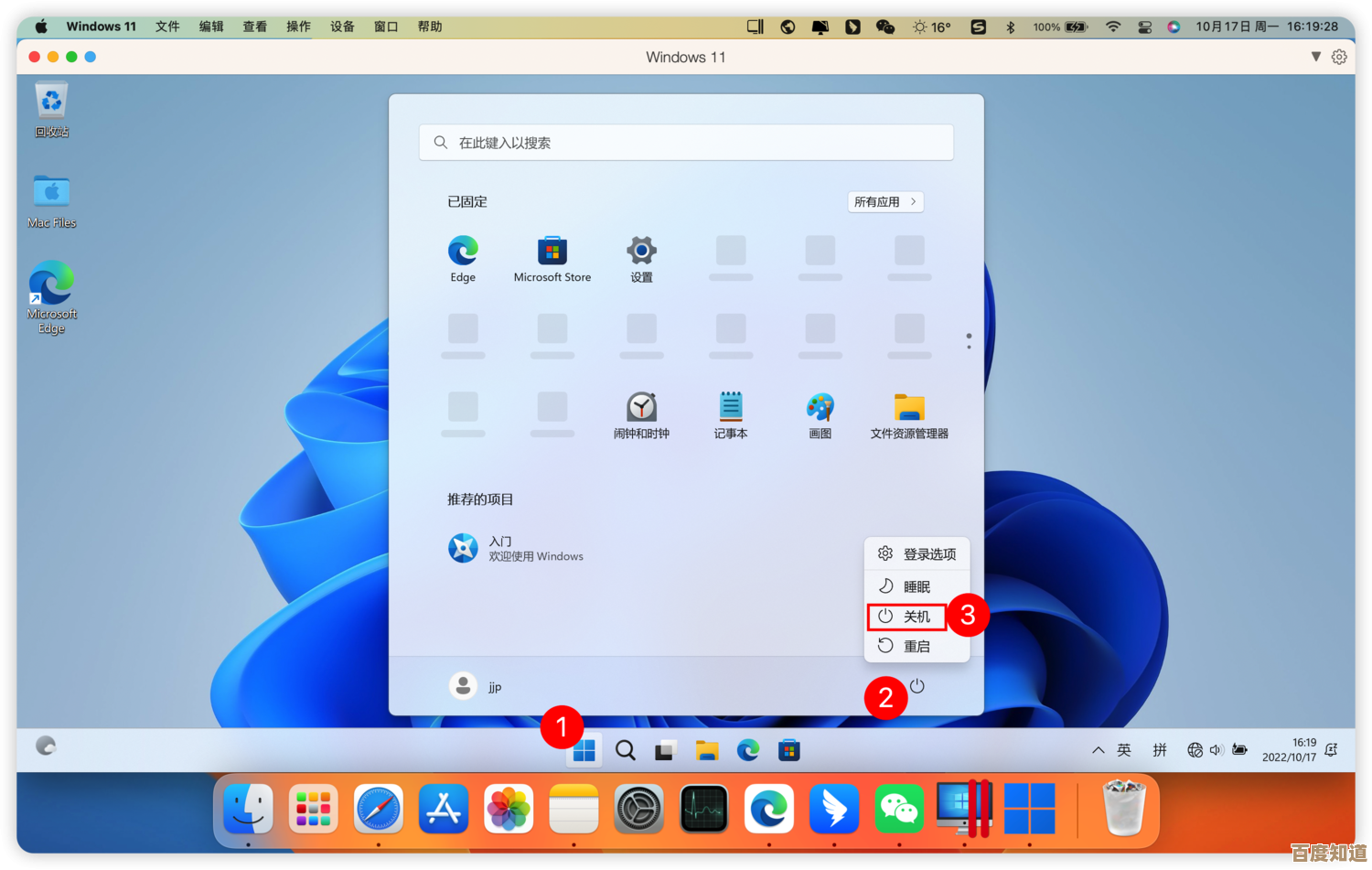Click the Windows Start button on the taskbar
This screenshot has height=870, width=1372.
tap(583, 750)
